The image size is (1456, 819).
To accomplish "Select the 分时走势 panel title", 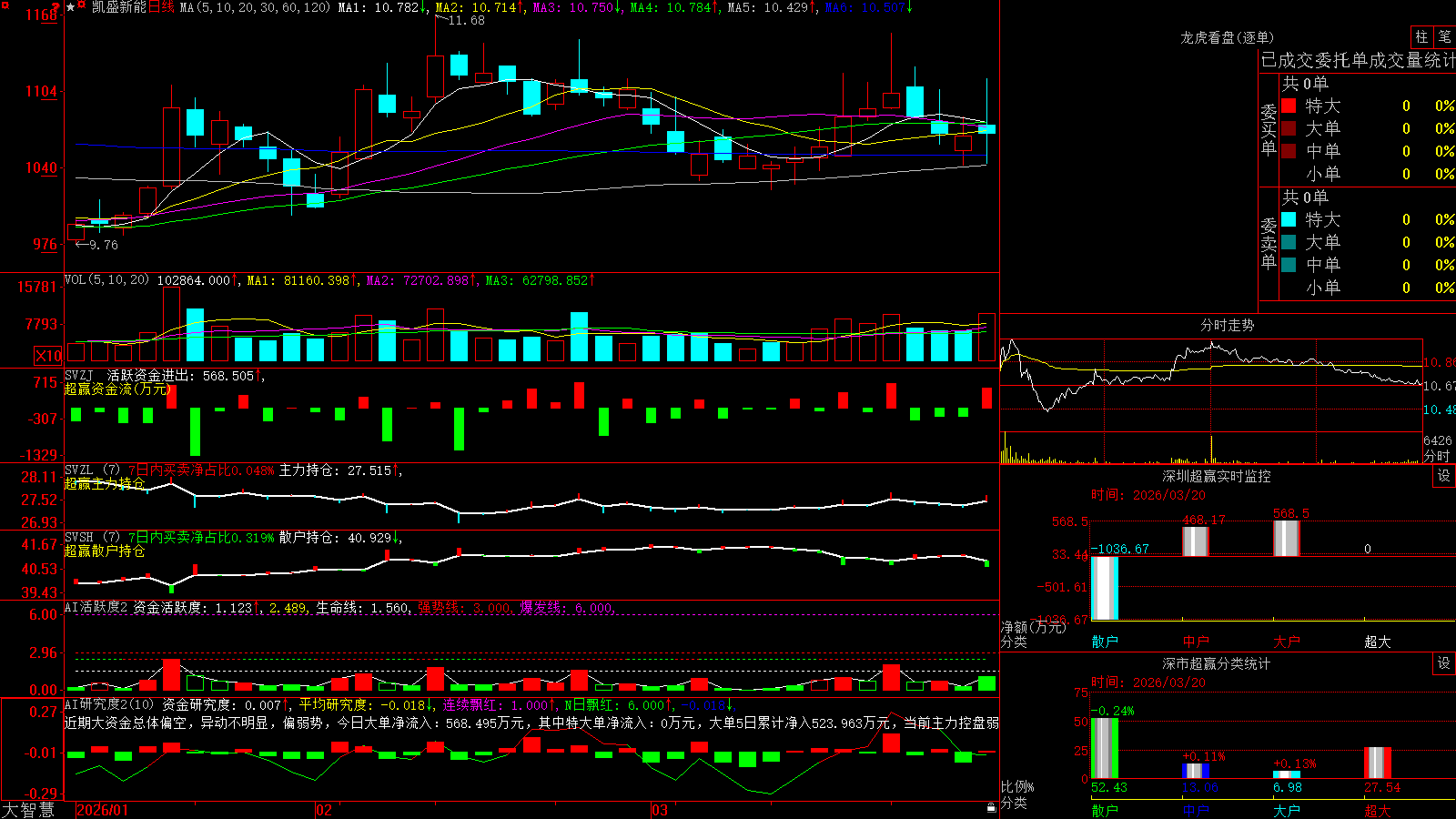I will pyautogui.click(x=1227, y=325).
